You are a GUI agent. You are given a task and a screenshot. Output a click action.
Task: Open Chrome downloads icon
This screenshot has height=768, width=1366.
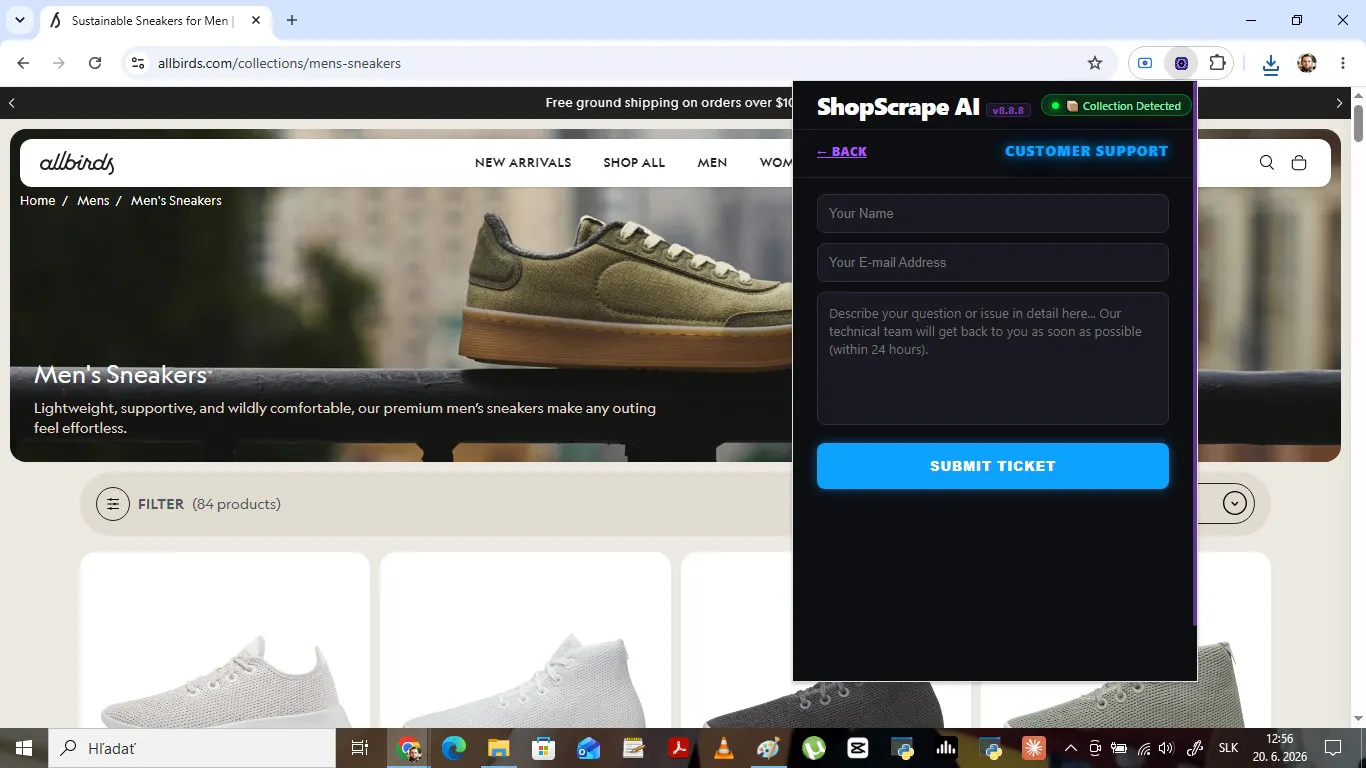(1270, 64)
